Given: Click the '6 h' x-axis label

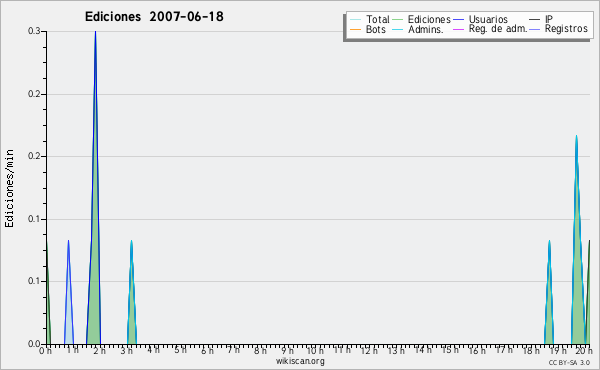Looking at the screenshot, I should [207, 350].
